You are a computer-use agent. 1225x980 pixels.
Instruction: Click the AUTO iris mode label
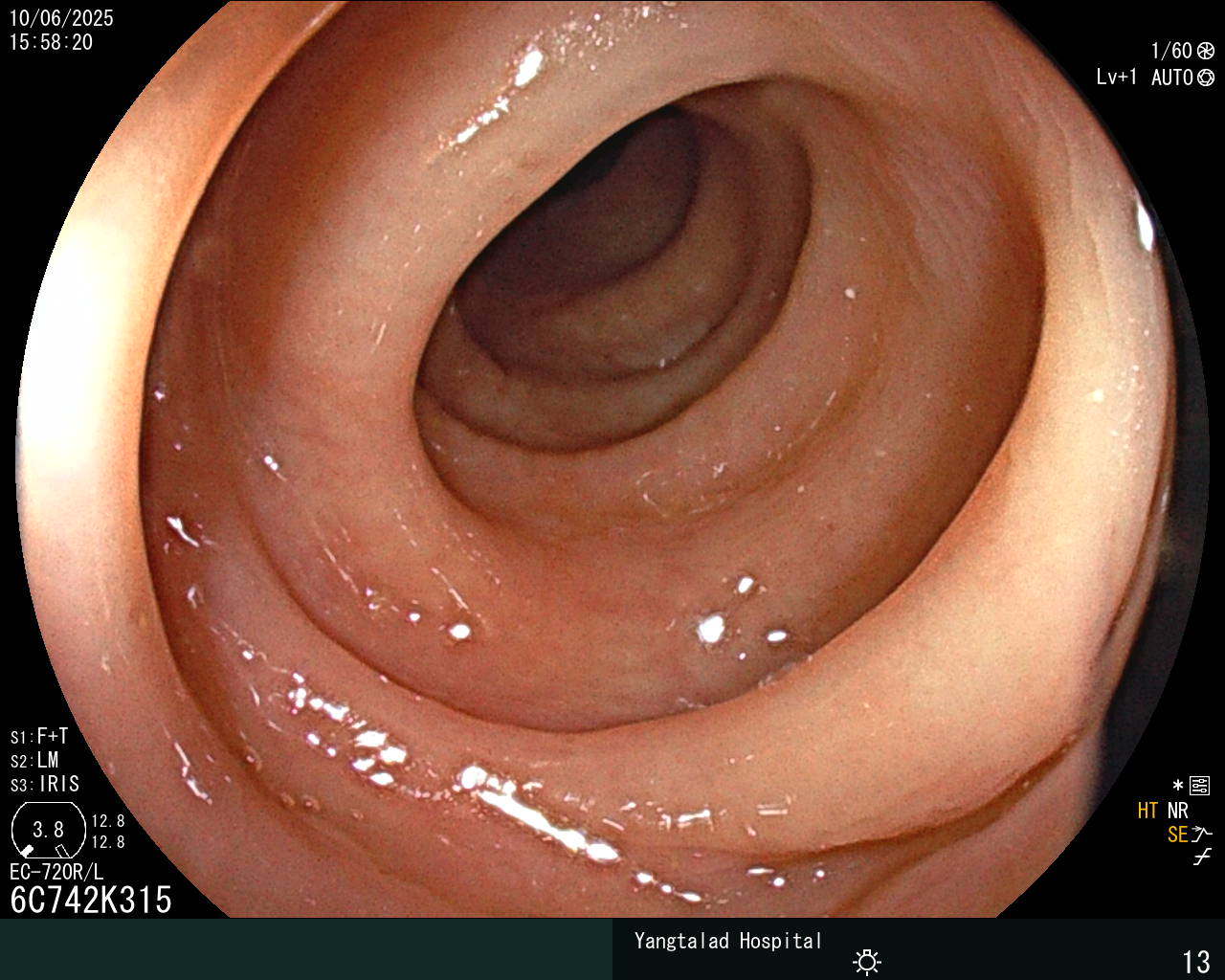[1172, 78]
